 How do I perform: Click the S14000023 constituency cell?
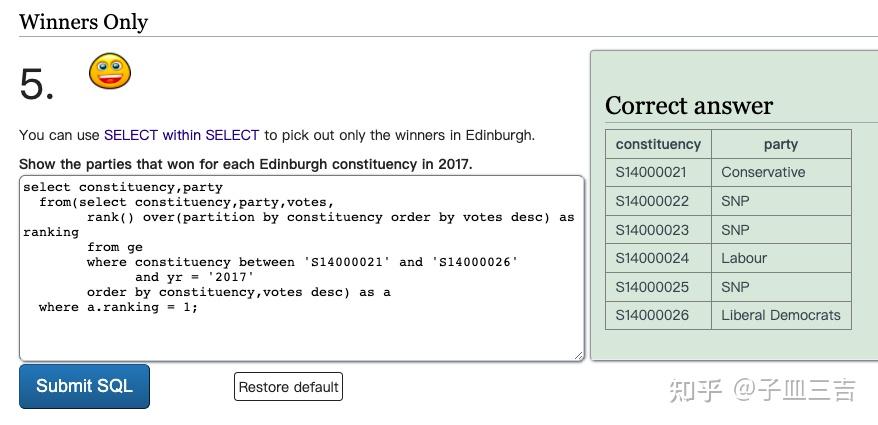pos(651,230)
